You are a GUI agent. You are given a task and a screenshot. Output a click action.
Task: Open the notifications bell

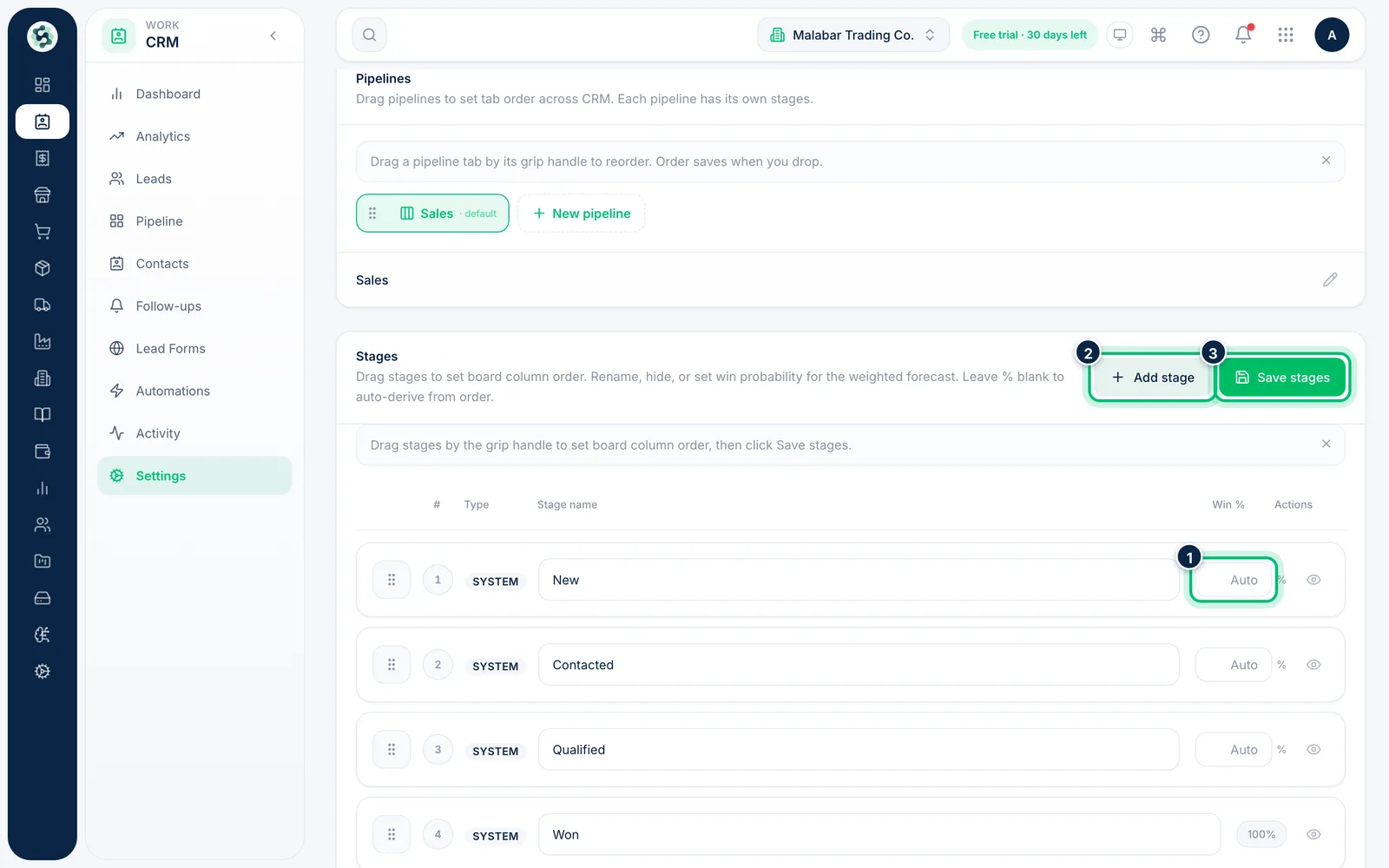(1243, 35)
